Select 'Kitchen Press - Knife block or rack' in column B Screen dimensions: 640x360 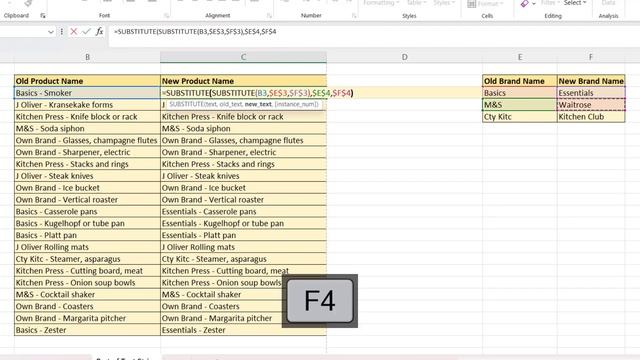pyautogui.click(x=87, y=117)
